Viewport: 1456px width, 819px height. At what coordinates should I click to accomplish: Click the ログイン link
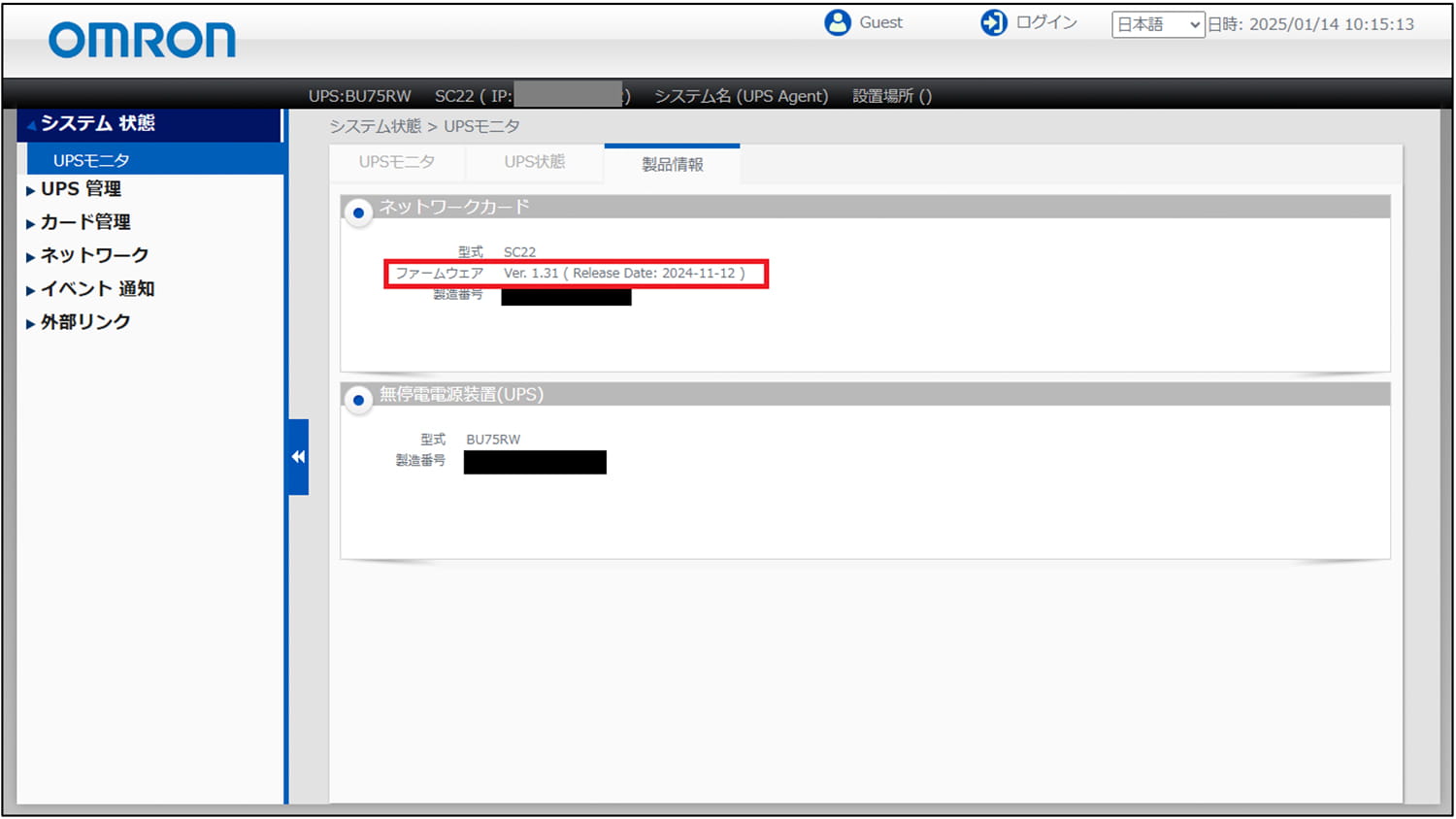point(1046,22)
